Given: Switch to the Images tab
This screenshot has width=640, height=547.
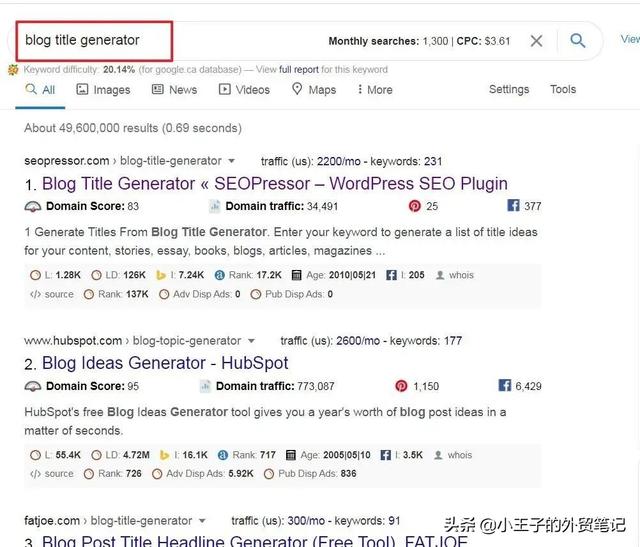Looking at the screenshot, I should click(x=103, y=89).
